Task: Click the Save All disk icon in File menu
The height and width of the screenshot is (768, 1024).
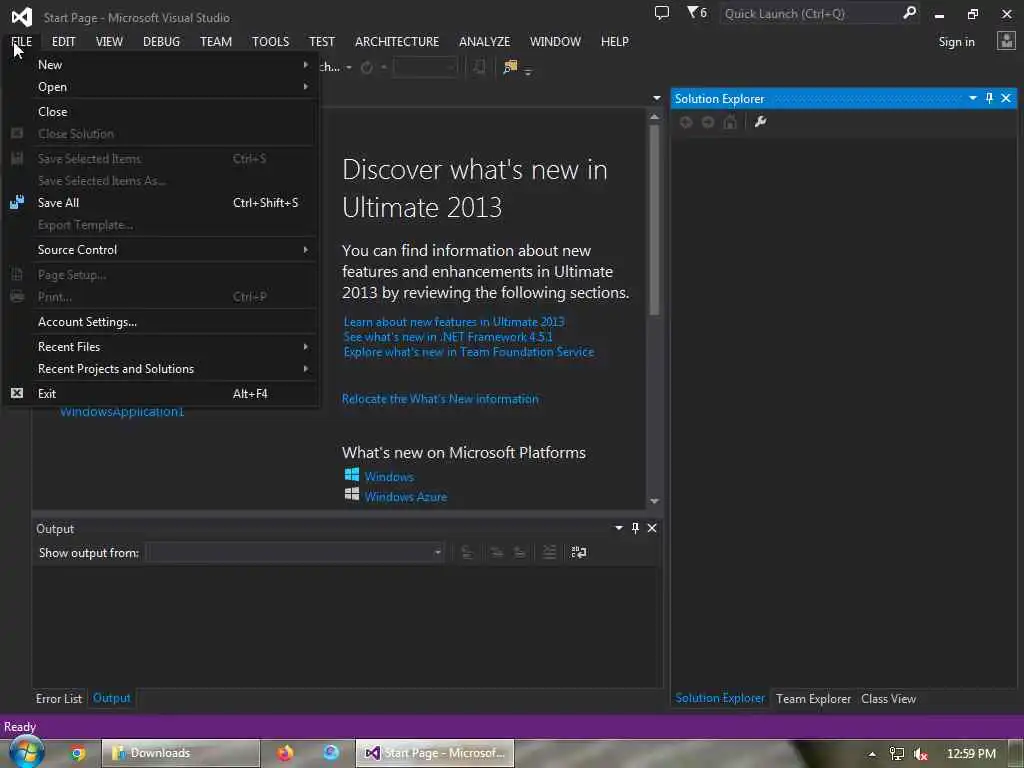Action: pyautogui.click(x=17, y=202)
